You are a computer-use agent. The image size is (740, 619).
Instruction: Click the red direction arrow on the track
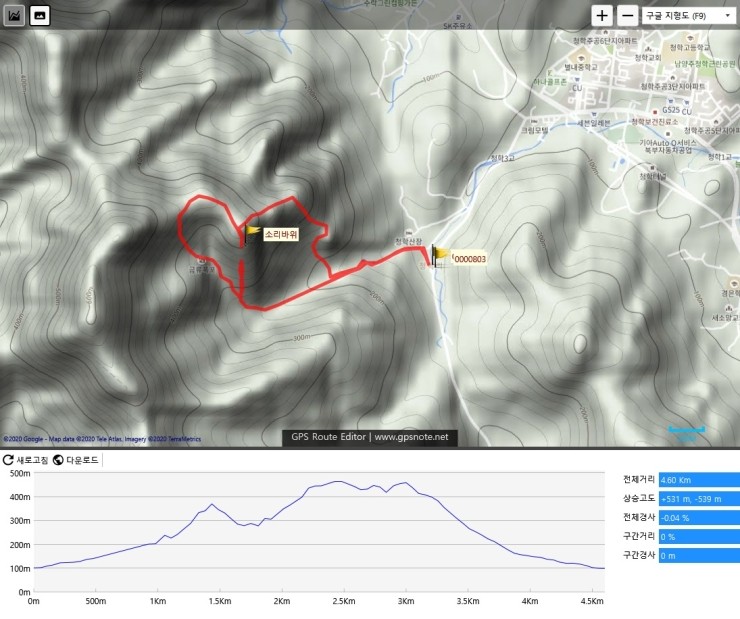(x=241, y=274)
